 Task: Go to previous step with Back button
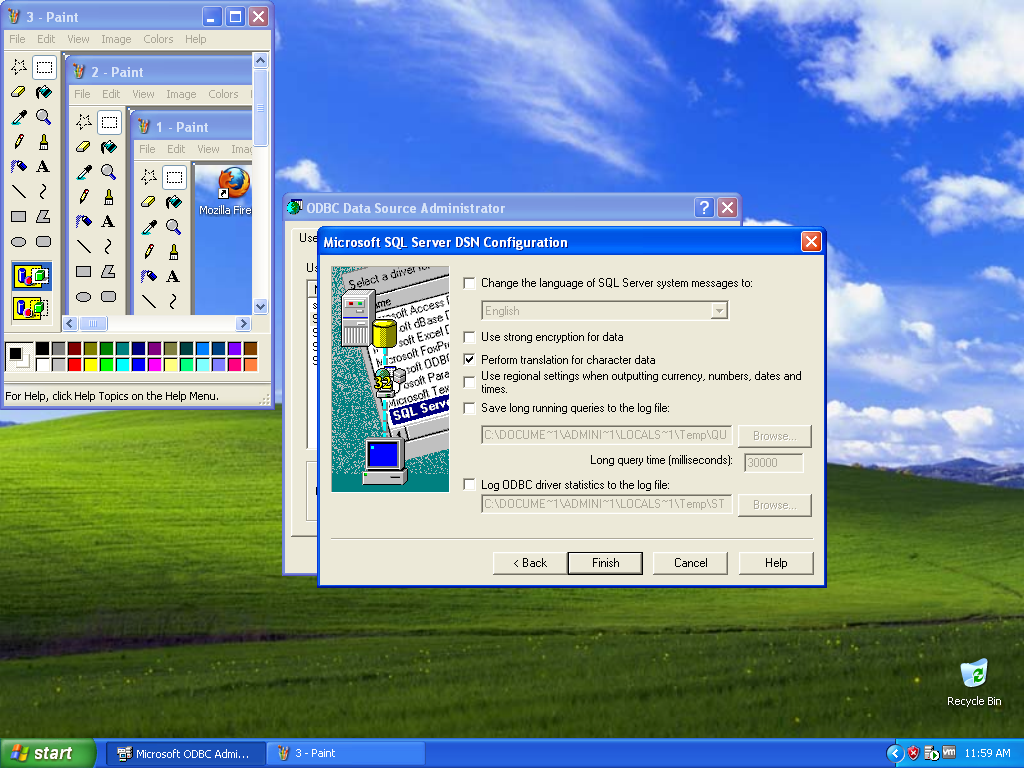[x=530, y=563]
